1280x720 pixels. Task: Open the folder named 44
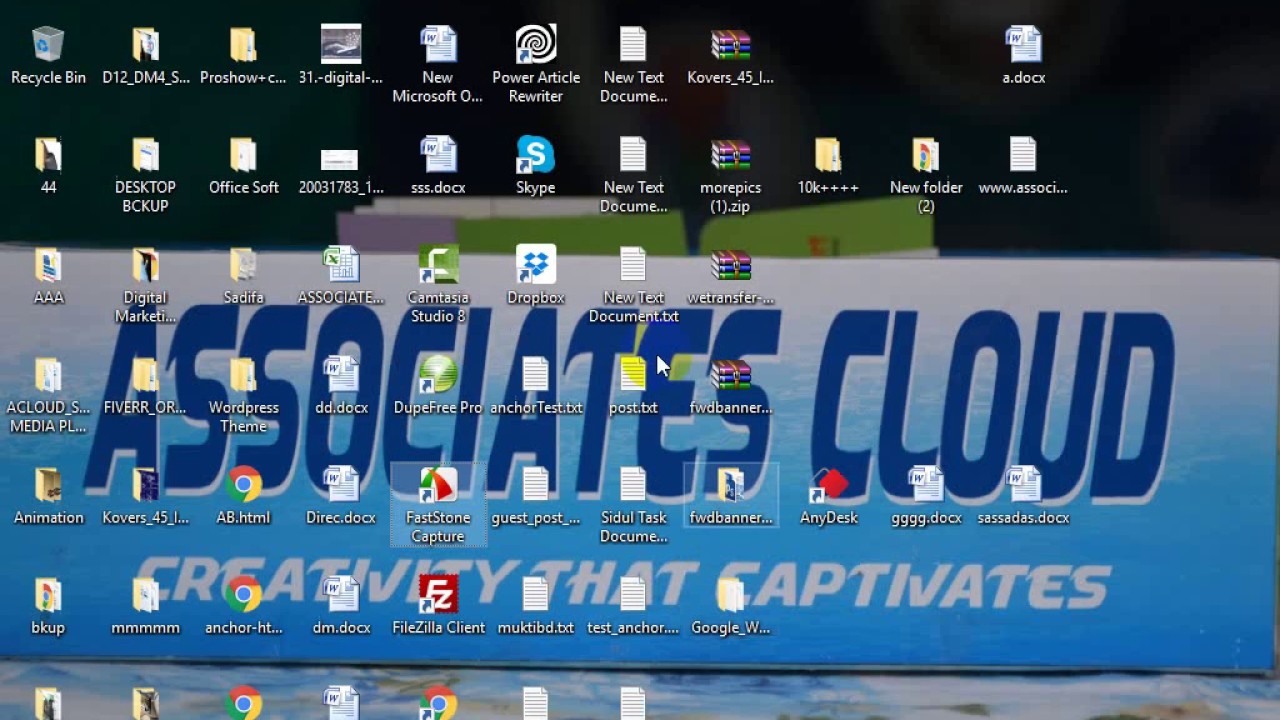(48, 166)
